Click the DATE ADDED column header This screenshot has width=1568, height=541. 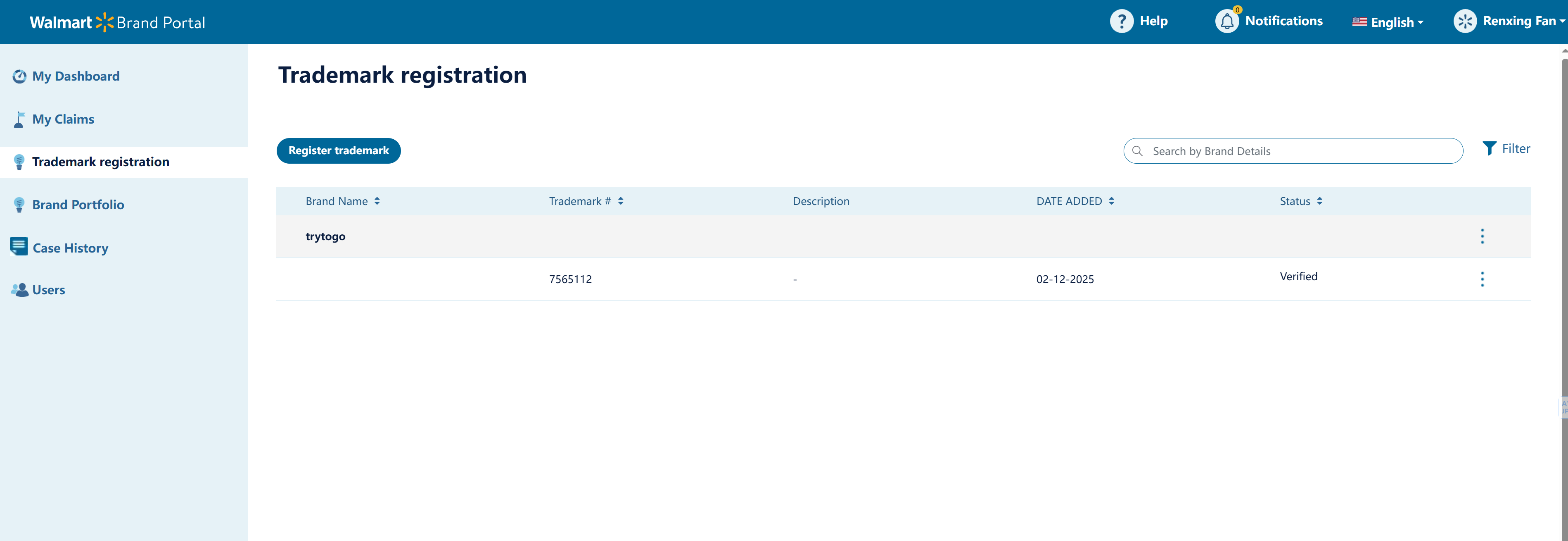pyautogui.click(x=1069, y=201)
